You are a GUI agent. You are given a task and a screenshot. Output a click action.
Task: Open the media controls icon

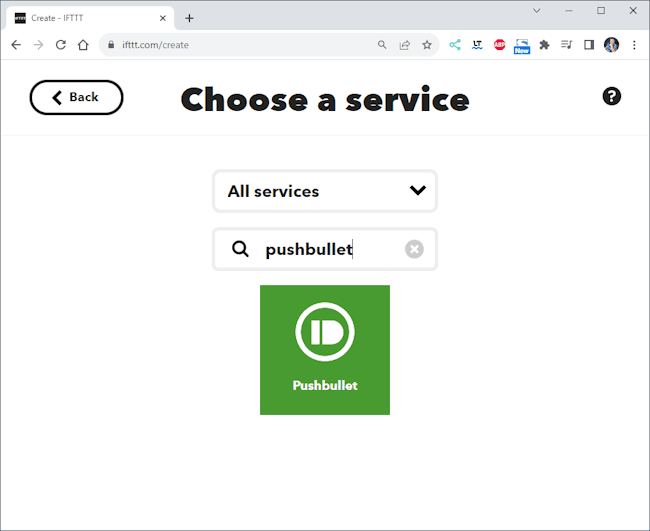(567, 45)
